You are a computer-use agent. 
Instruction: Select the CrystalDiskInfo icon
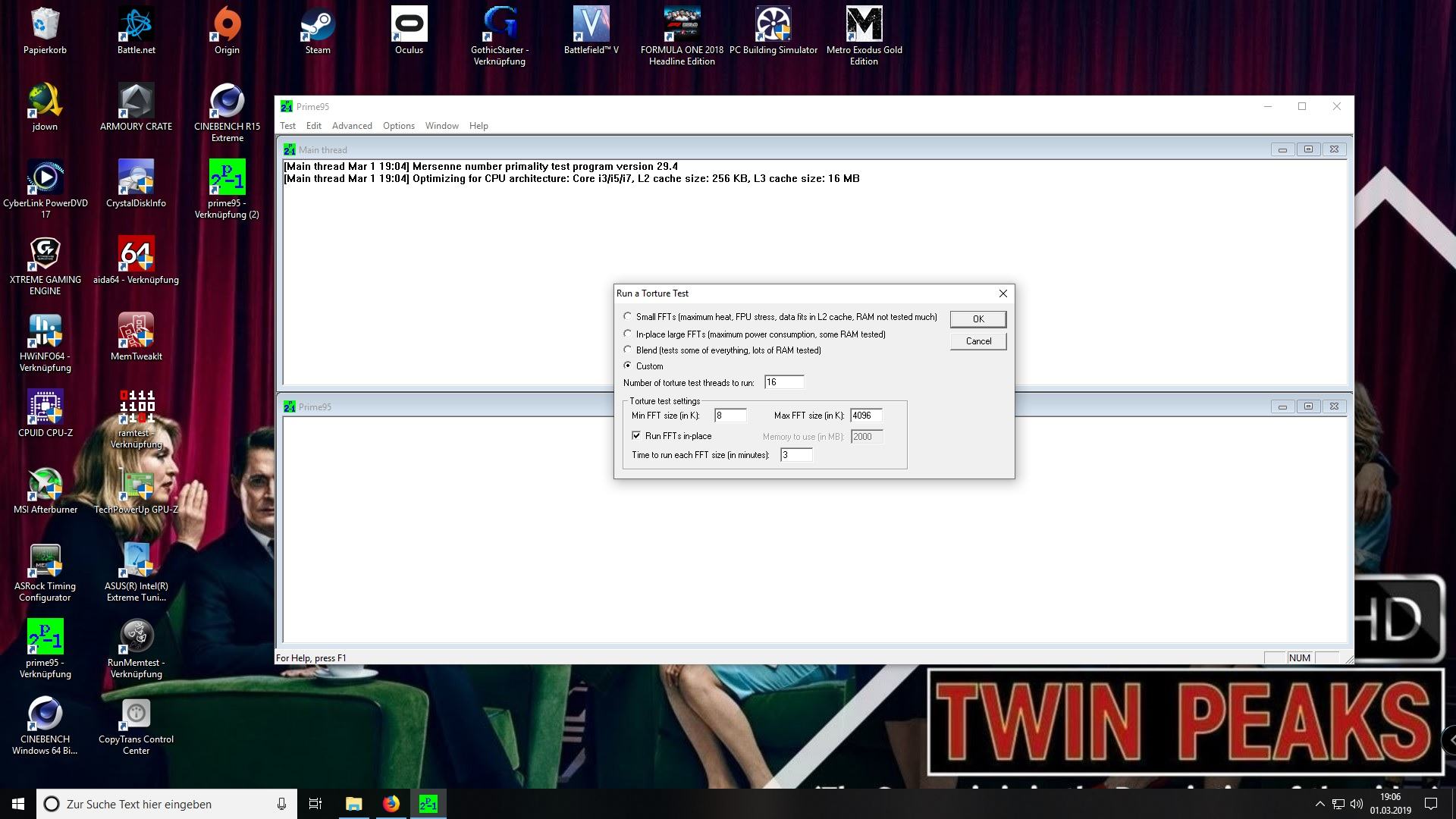[x=136, y=184]
